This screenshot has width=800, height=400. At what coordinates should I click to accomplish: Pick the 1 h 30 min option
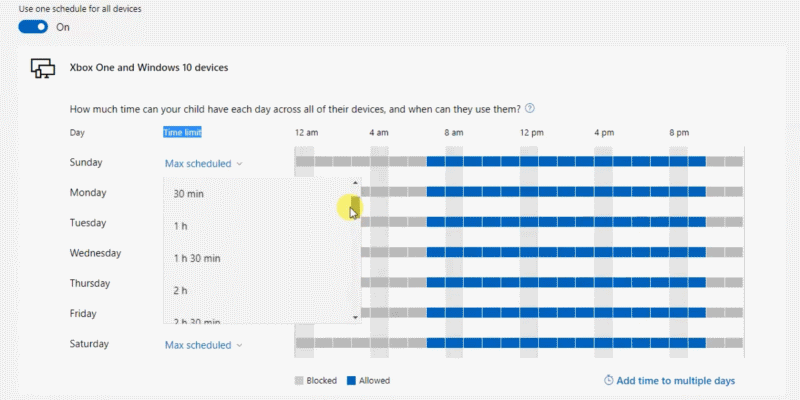click(197, 258)
